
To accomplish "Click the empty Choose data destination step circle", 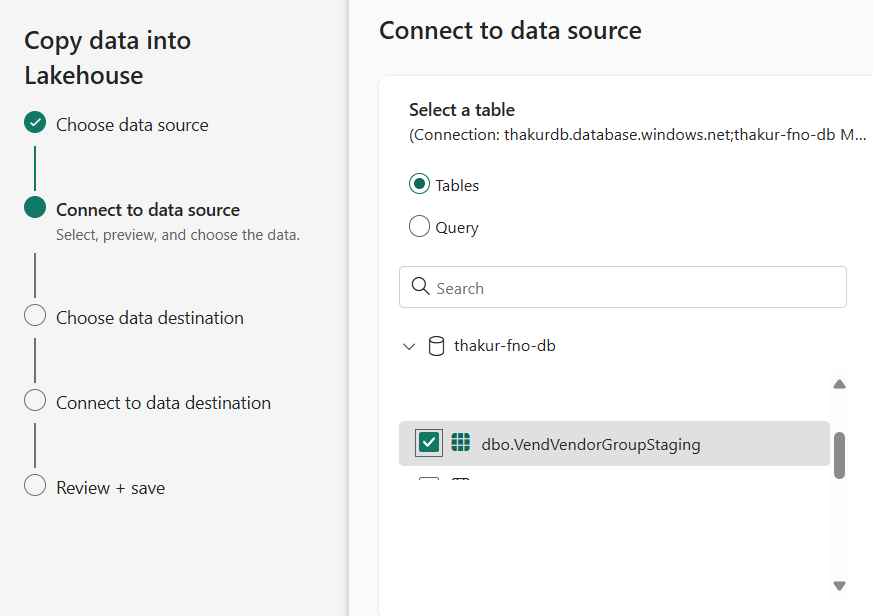I will 35,316.
